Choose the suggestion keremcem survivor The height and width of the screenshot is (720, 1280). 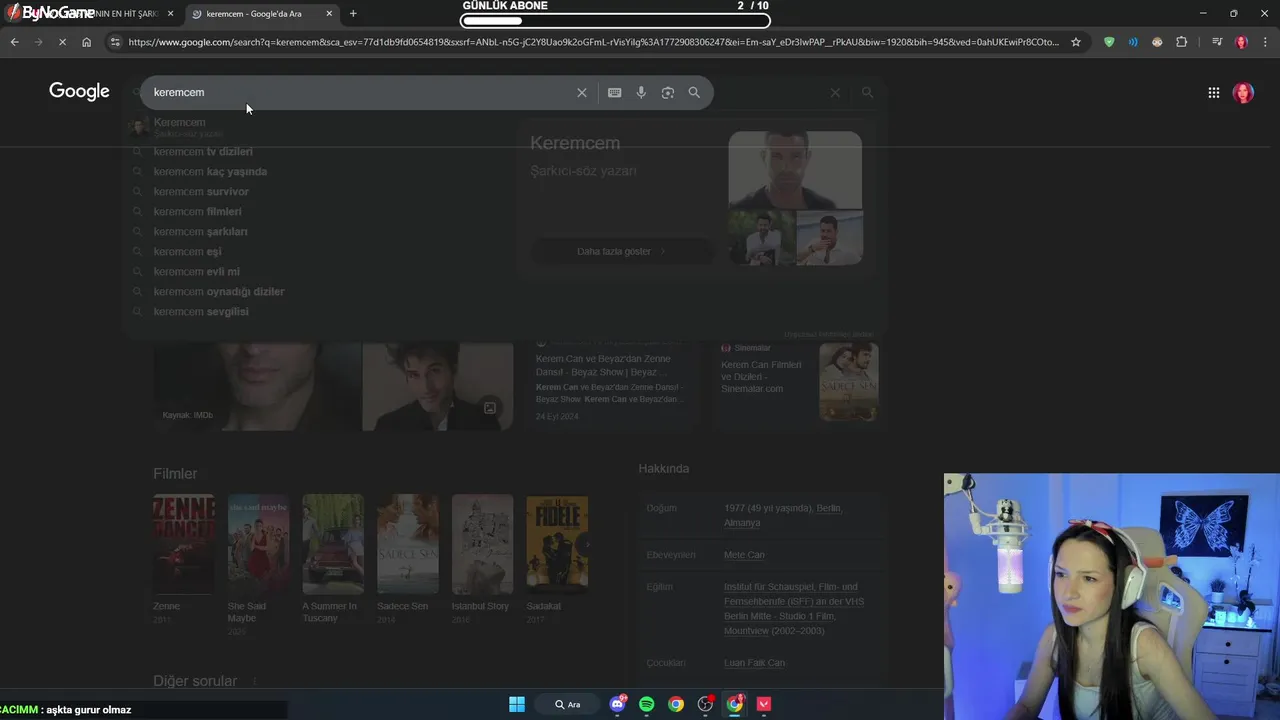[201, 192]
